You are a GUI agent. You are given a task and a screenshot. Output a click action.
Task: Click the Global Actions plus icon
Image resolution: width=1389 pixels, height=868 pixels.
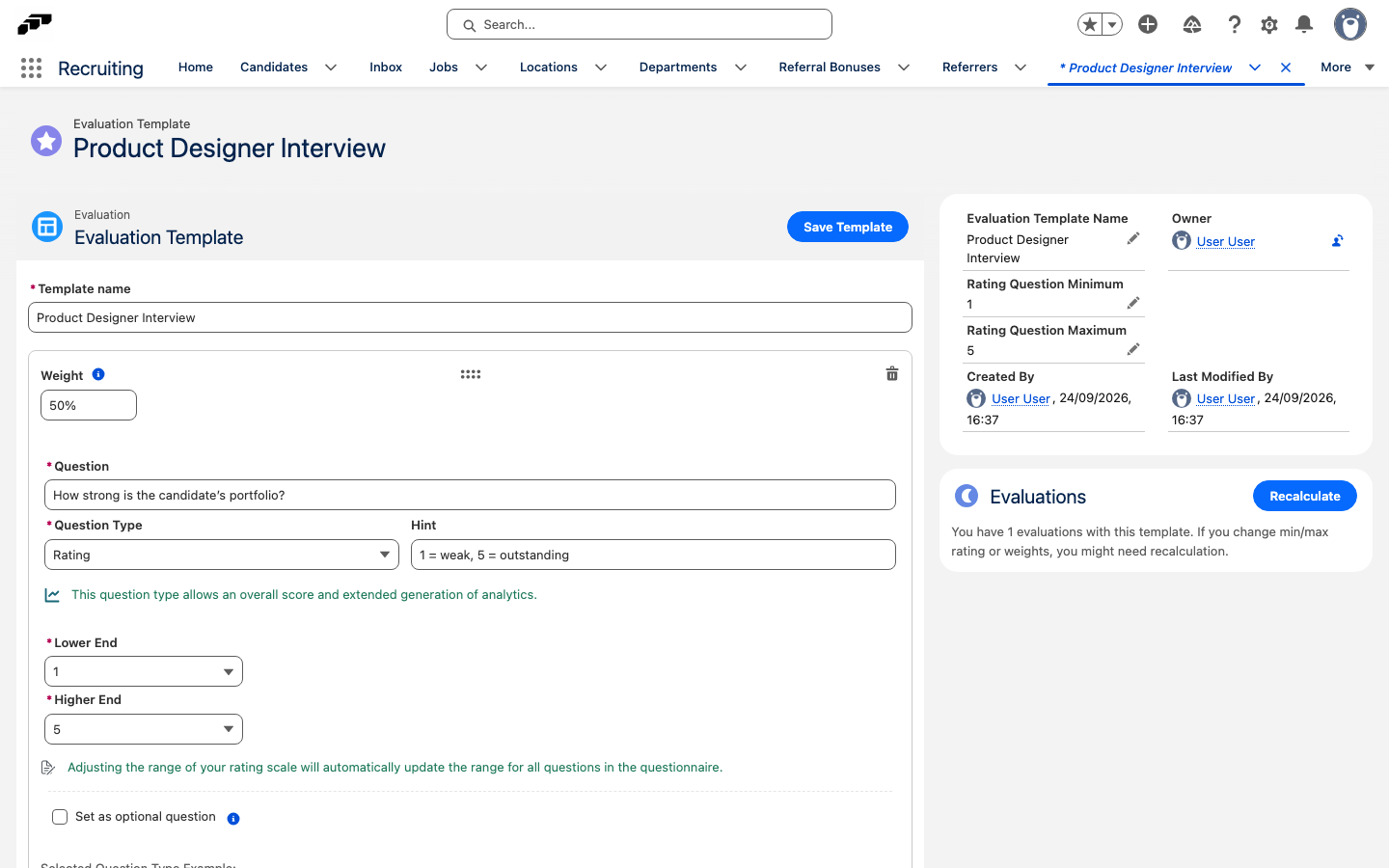point(1148,24)
